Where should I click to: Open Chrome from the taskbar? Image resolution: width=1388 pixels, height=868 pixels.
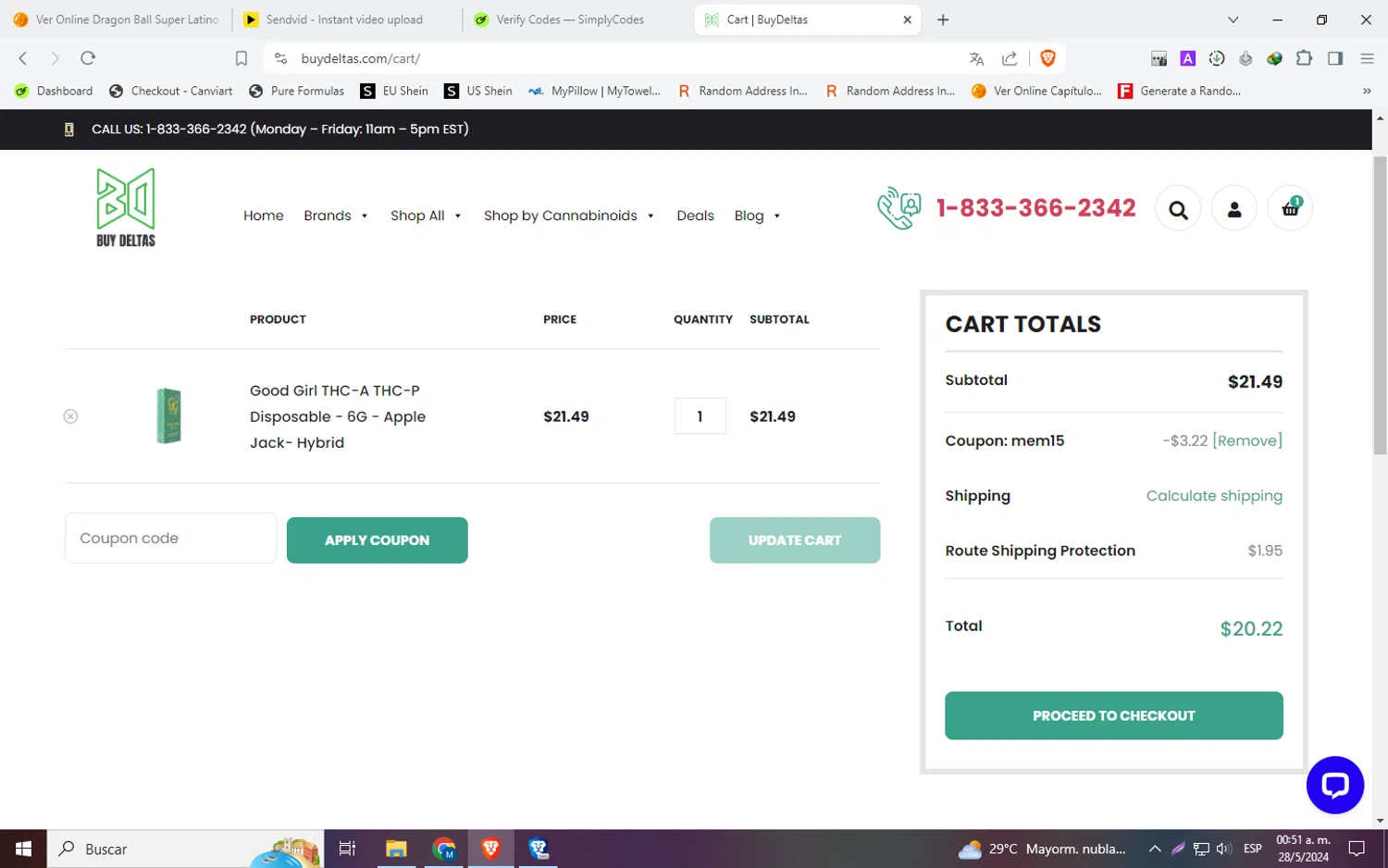(444, 849)
